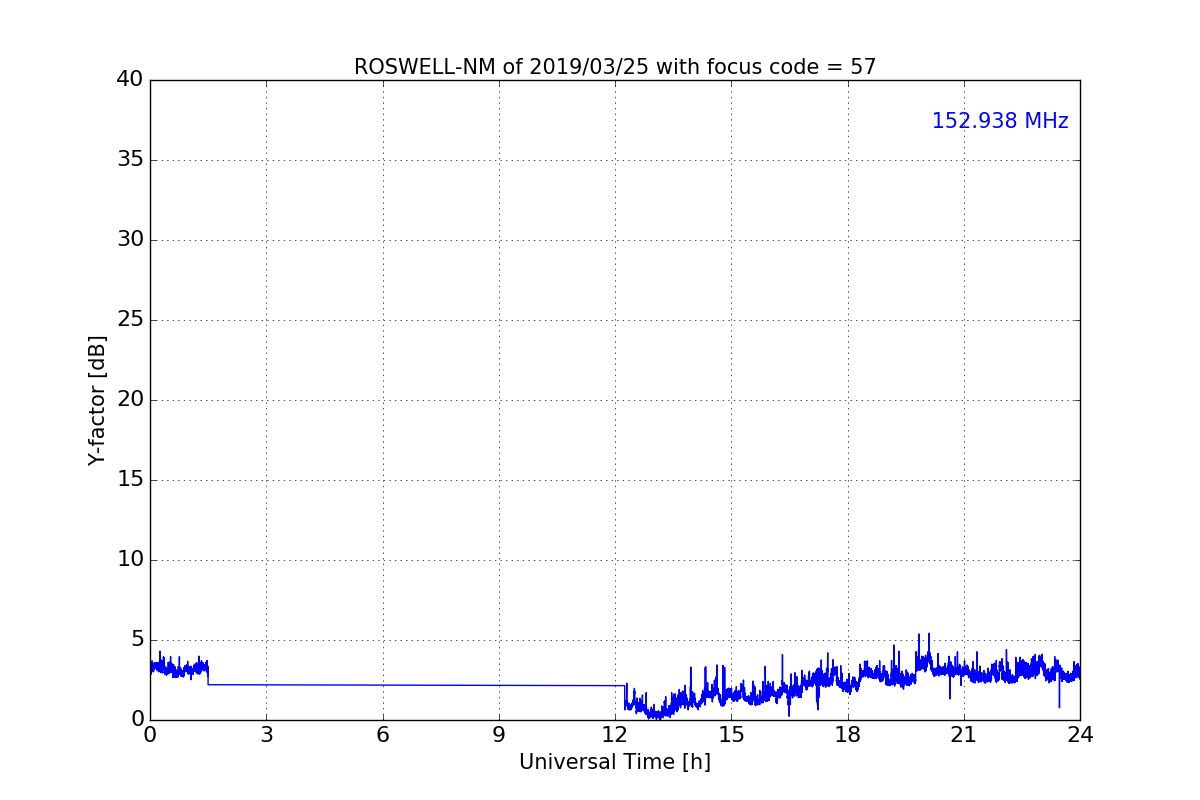The width and height of the screenshot is (1200, 800).
Task: Click the 25 tick label on Y axis
Action: [129, 320]
